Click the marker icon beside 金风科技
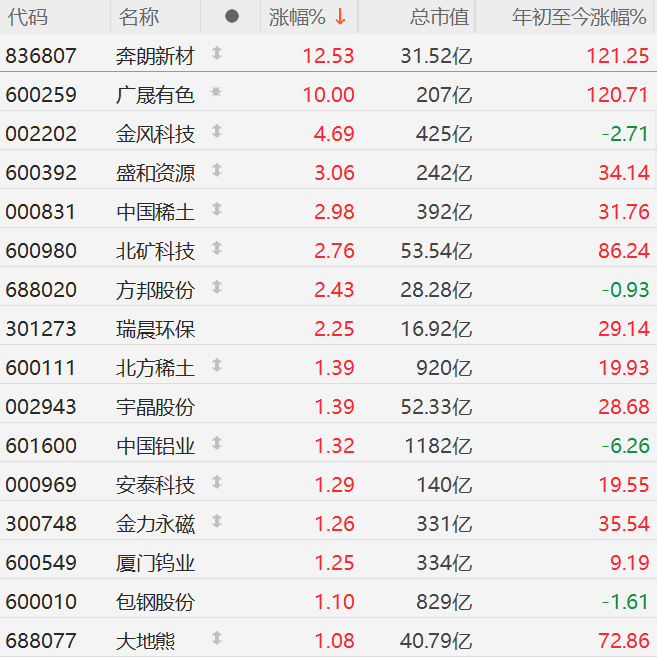 pyautogui.click(x=217, y=131)
